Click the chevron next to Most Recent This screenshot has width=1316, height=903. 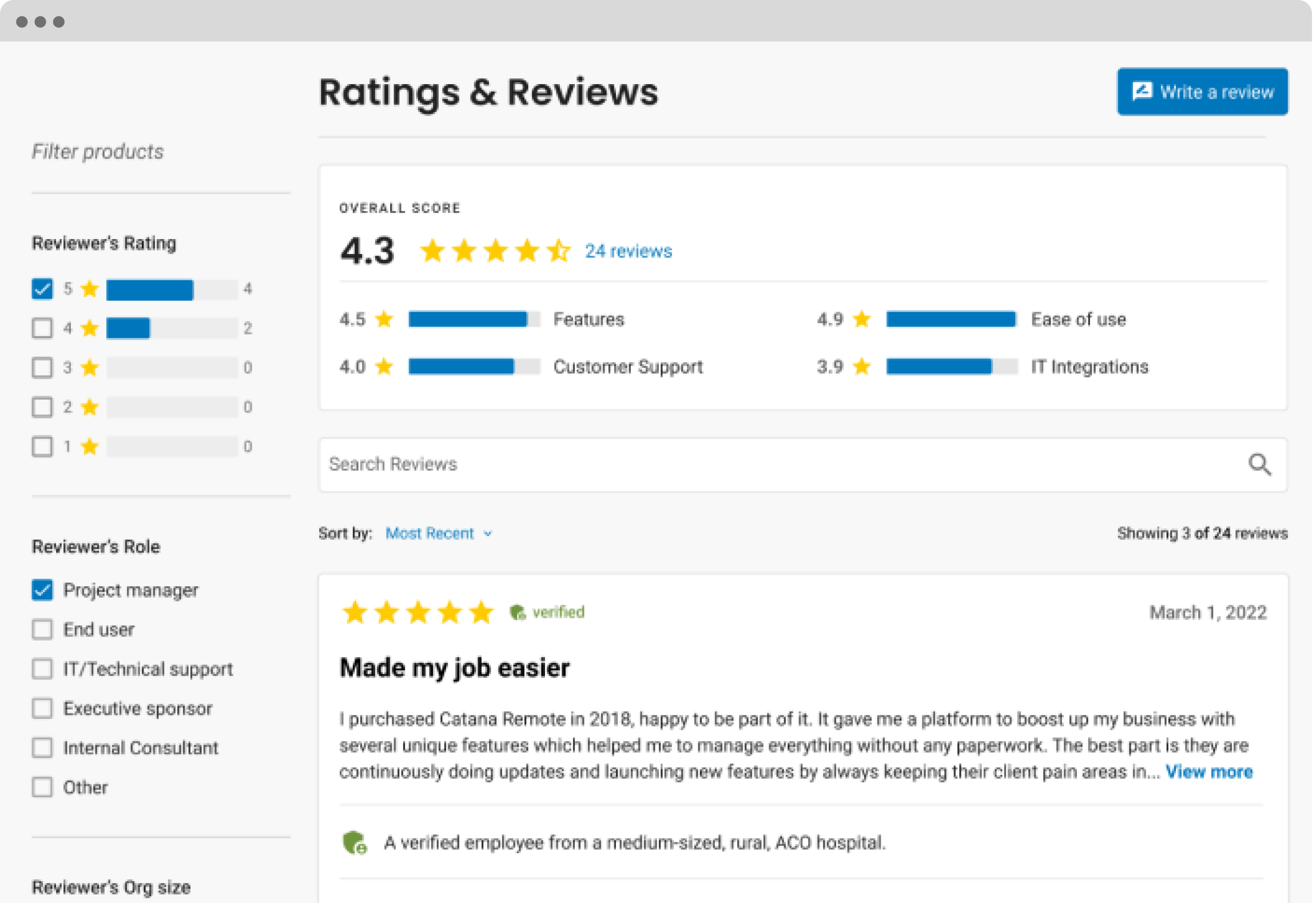(488, 534)
